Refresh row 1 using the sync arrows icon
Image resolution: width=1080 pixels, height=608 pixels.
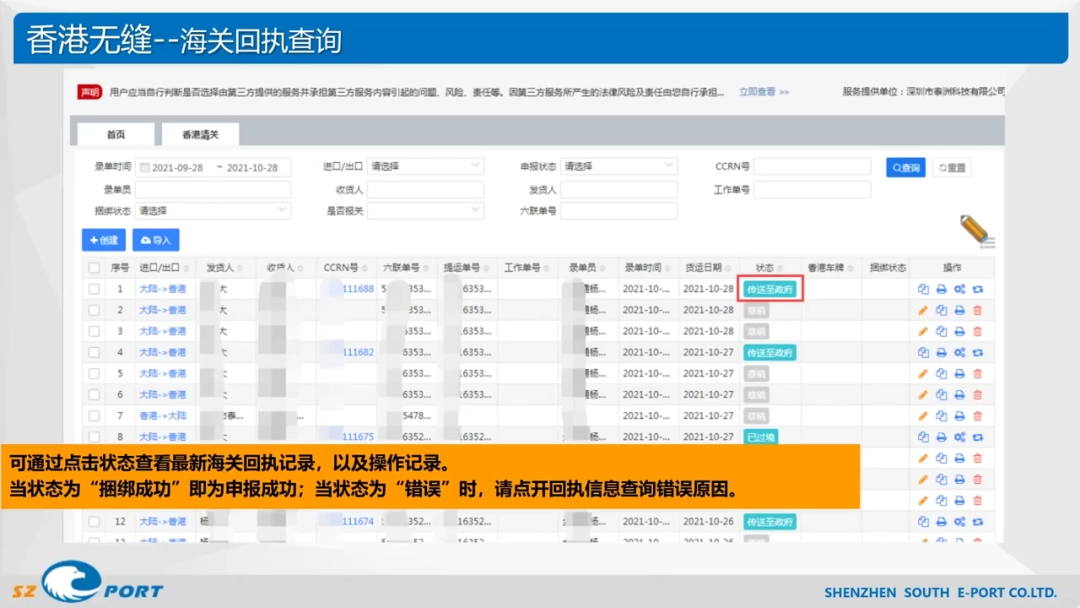click(x=977, y=288)
